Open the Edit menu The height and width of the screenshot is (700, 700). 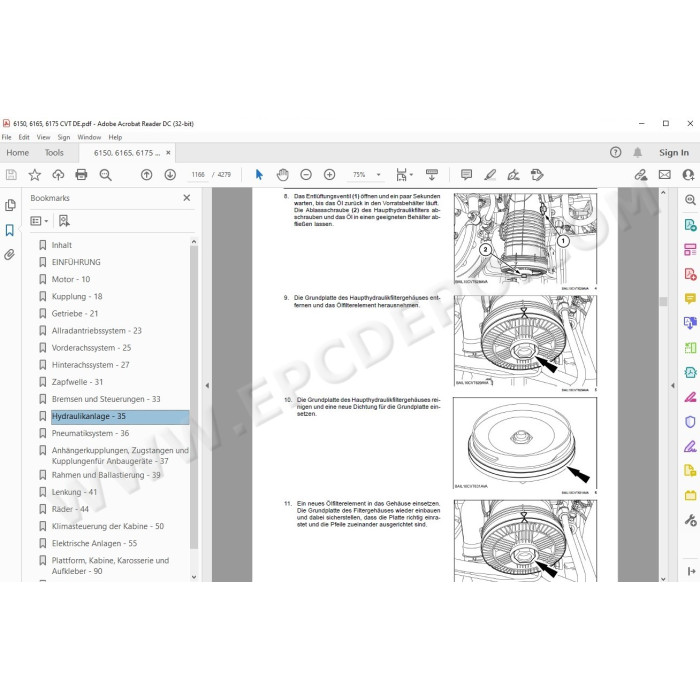24,138
